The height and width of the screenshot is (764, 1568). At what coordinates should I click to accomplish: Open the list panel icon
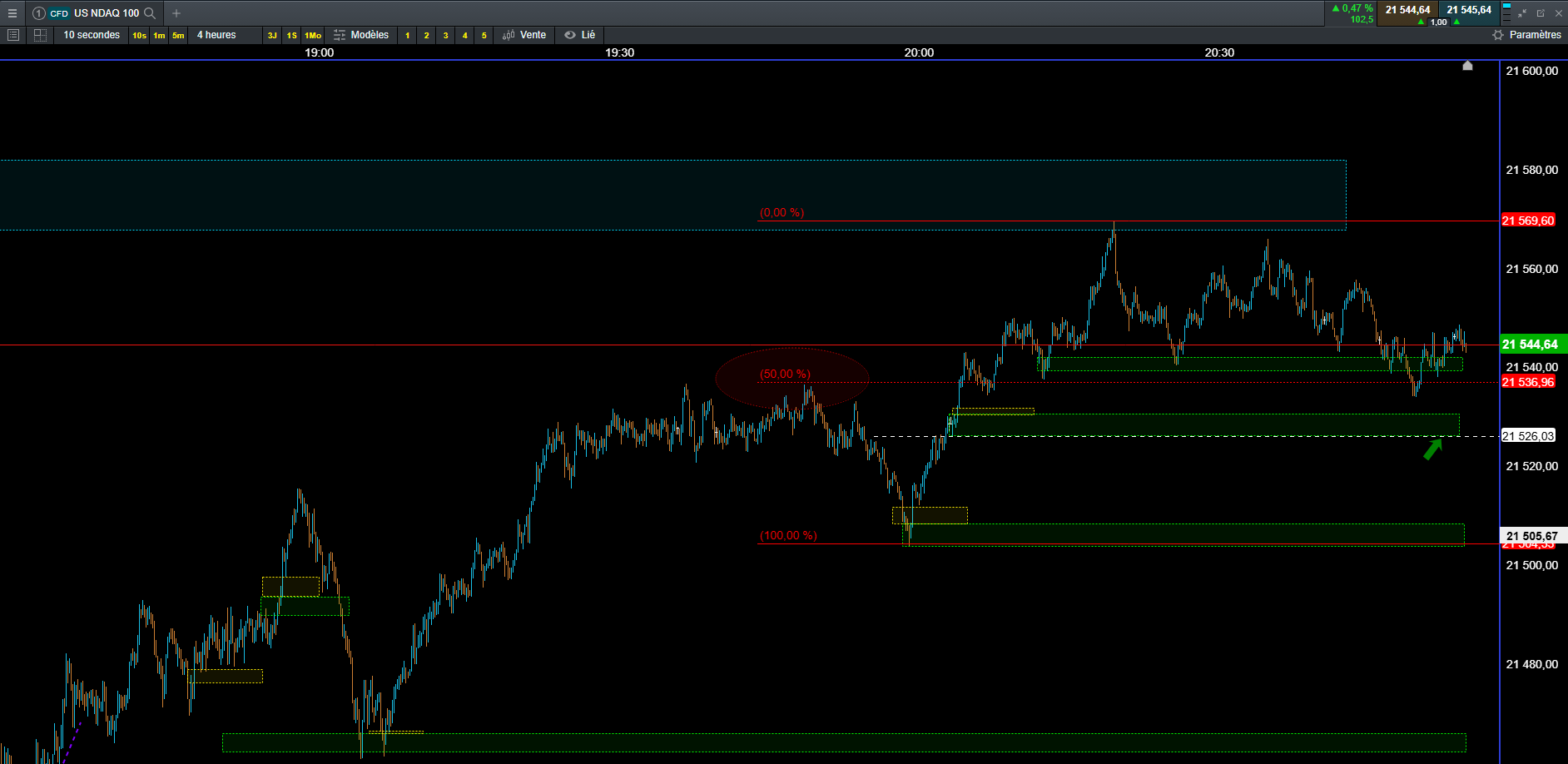[12, 35]
